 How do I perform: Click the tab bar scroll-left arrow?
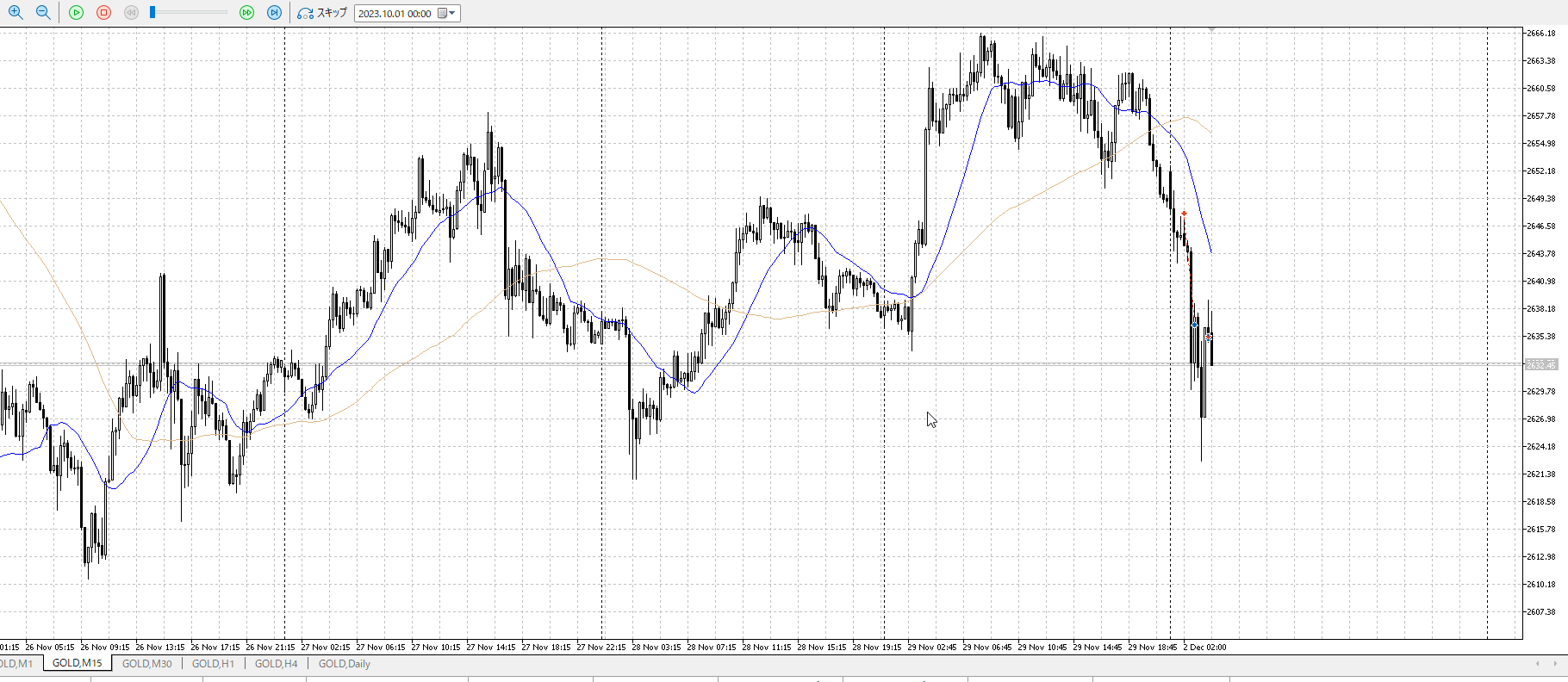click(x=1537, y=664)
